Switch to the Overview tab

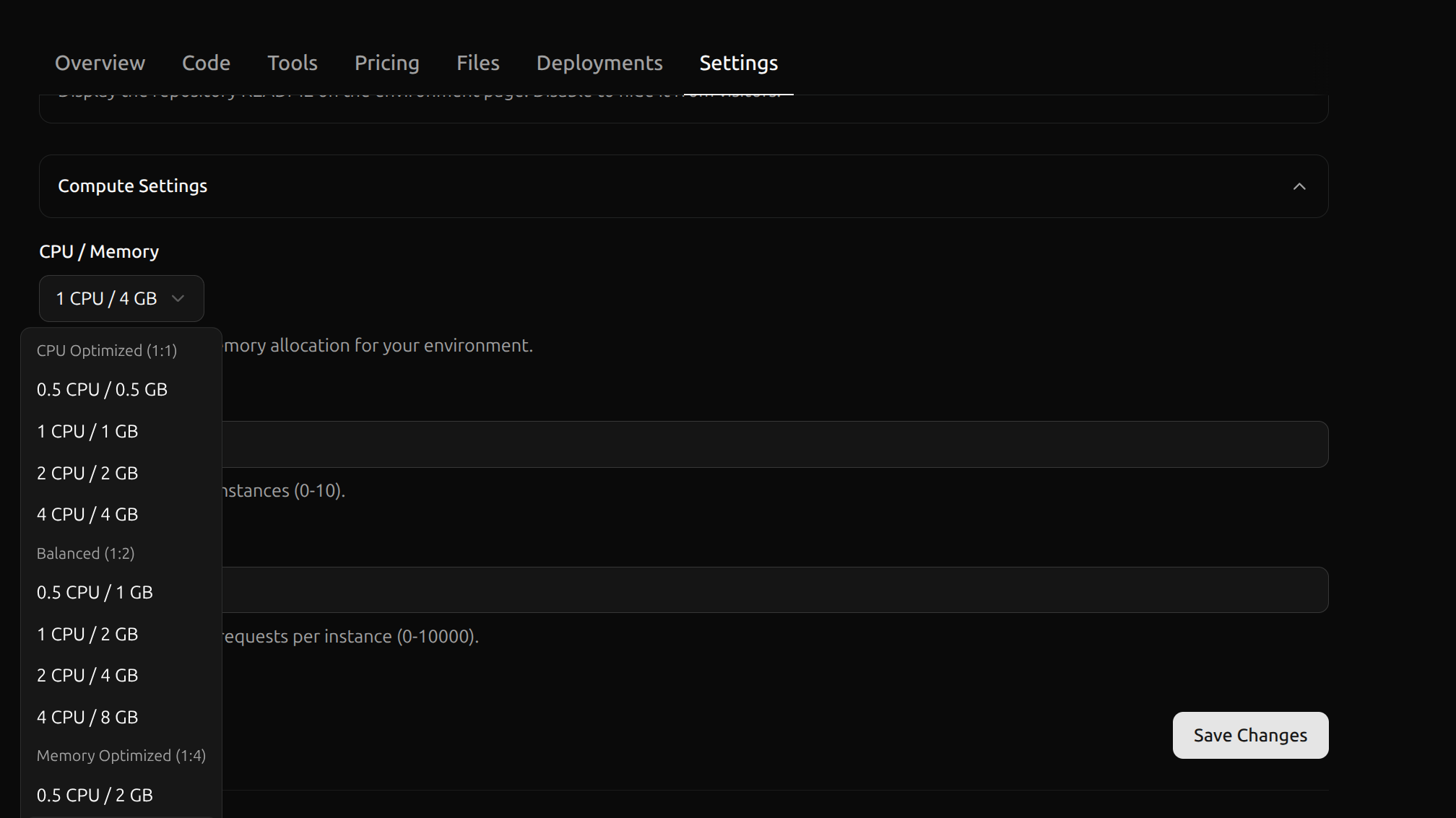tap(100, 63)
